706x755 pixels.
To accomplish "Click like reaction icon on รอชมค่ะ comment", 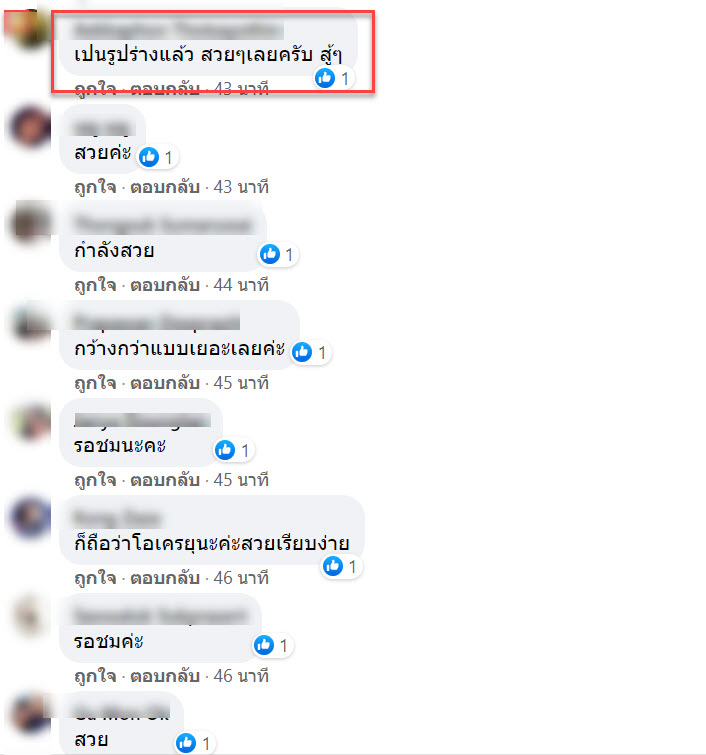I will point(264,645).
